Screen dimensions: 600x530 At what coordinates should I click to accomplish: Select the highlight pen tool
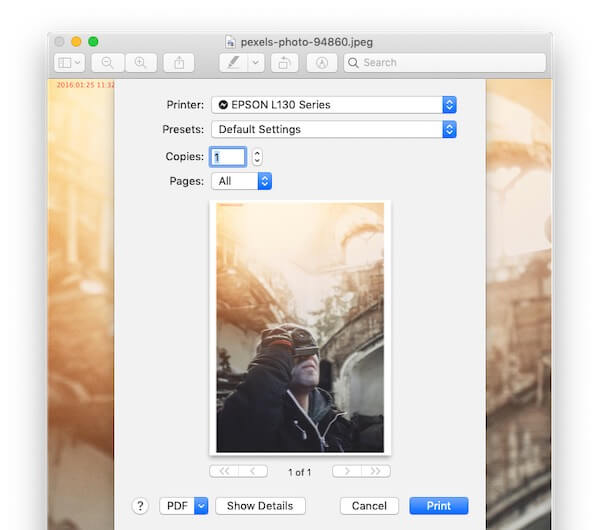(233, 63)
